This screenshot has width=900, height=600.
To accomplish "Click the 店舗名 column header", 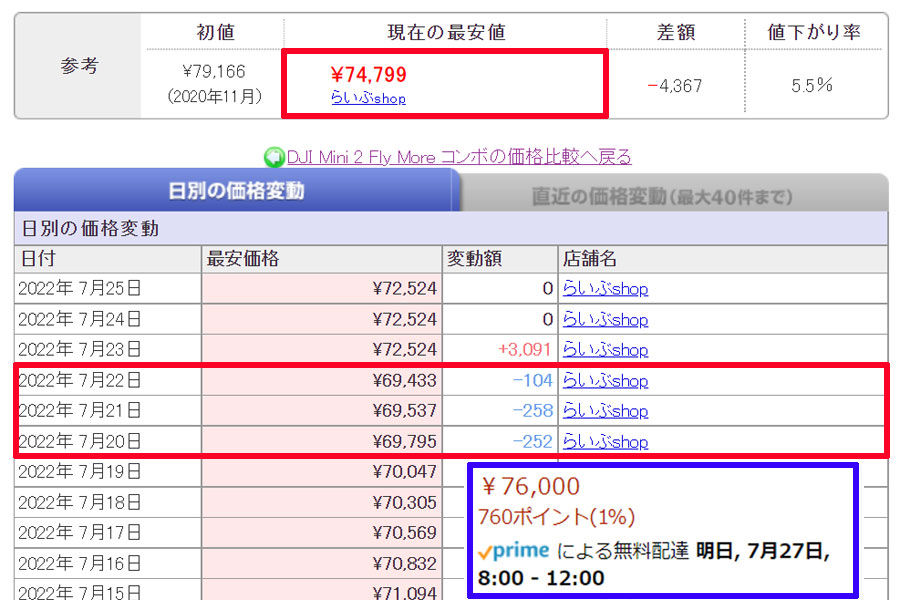I will click(x=723, y=259).
